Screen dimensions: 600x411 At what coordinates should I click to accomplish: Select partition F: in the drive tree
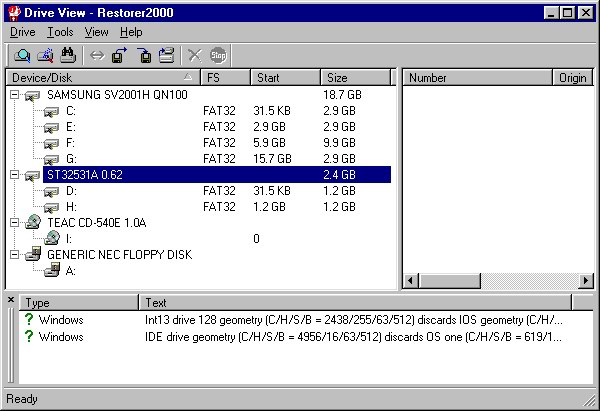[71, 143]
